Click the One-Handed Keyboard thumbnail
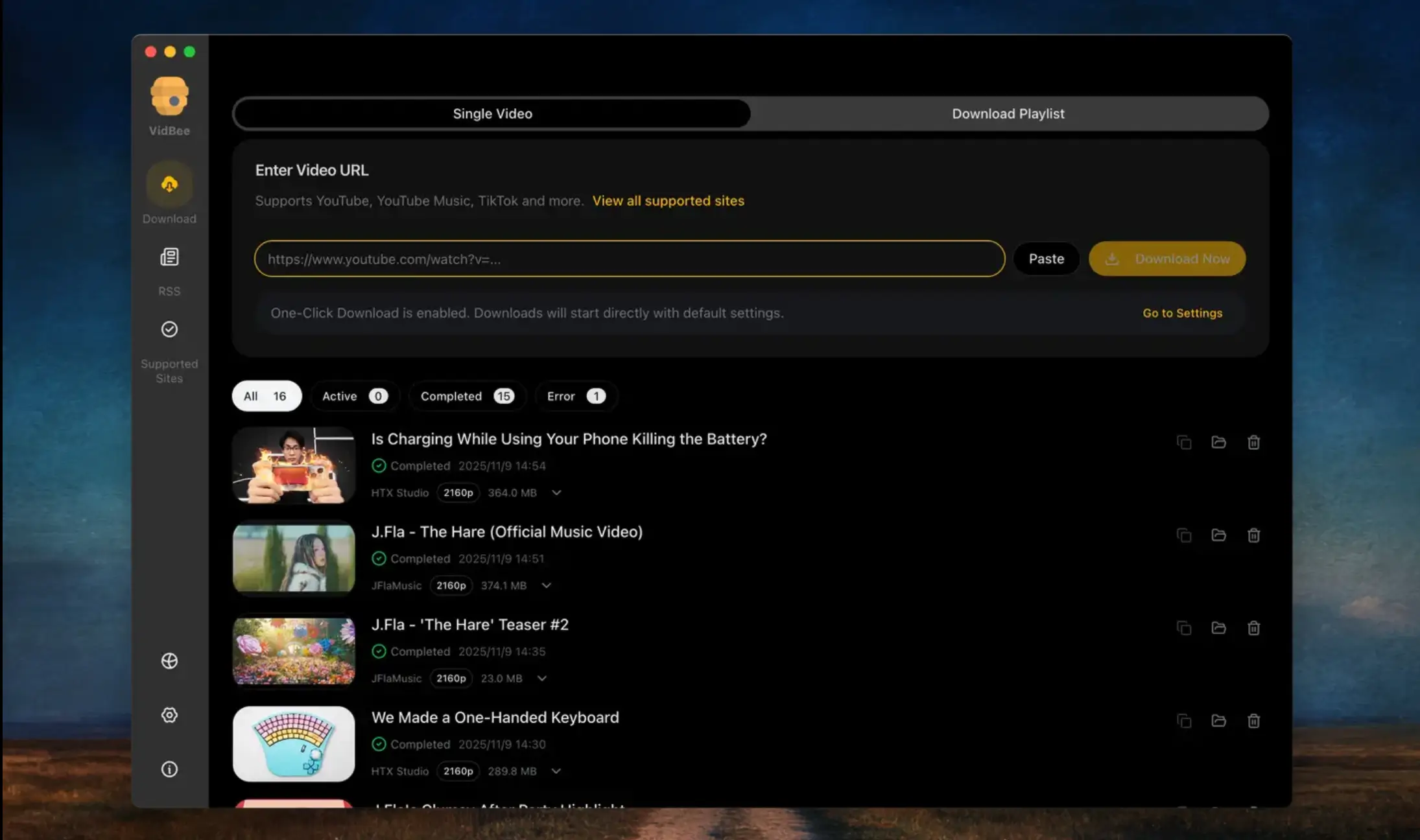 tap(294, 743)
